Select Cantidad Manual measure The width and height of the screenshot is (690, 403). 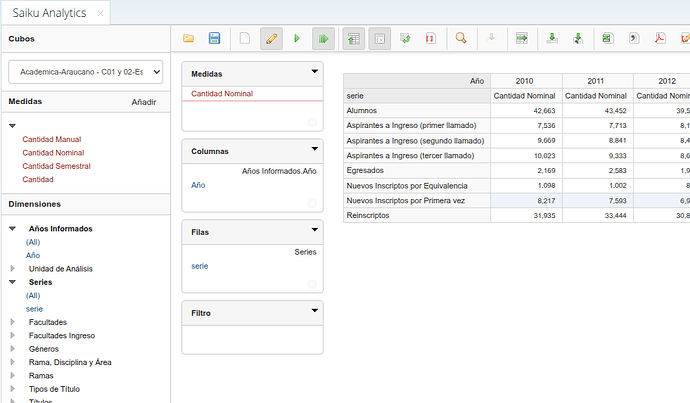click(x=52, y=139)
